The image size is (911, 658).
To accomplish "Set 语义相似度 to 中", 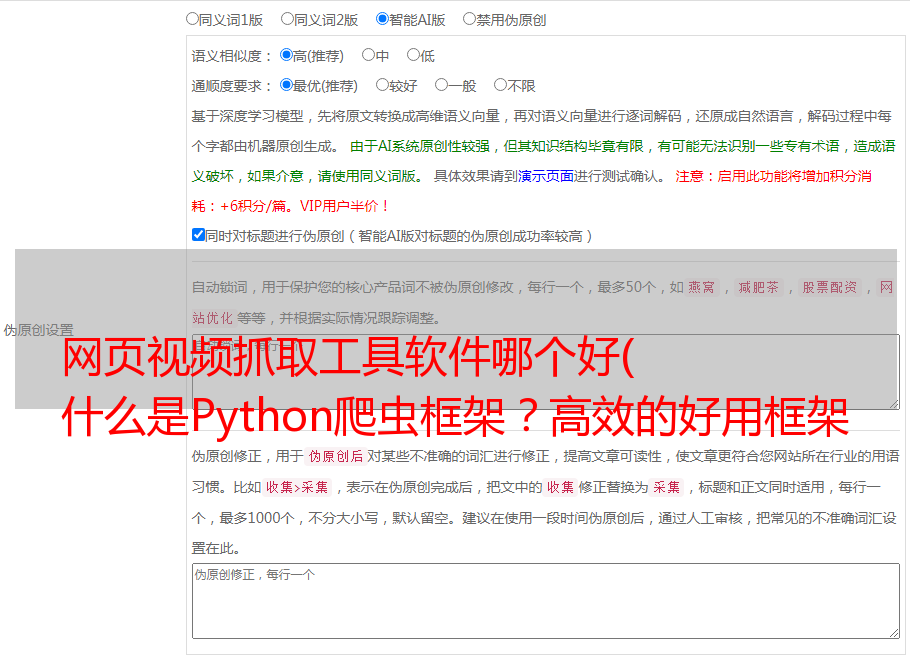I will coord(368,55).
